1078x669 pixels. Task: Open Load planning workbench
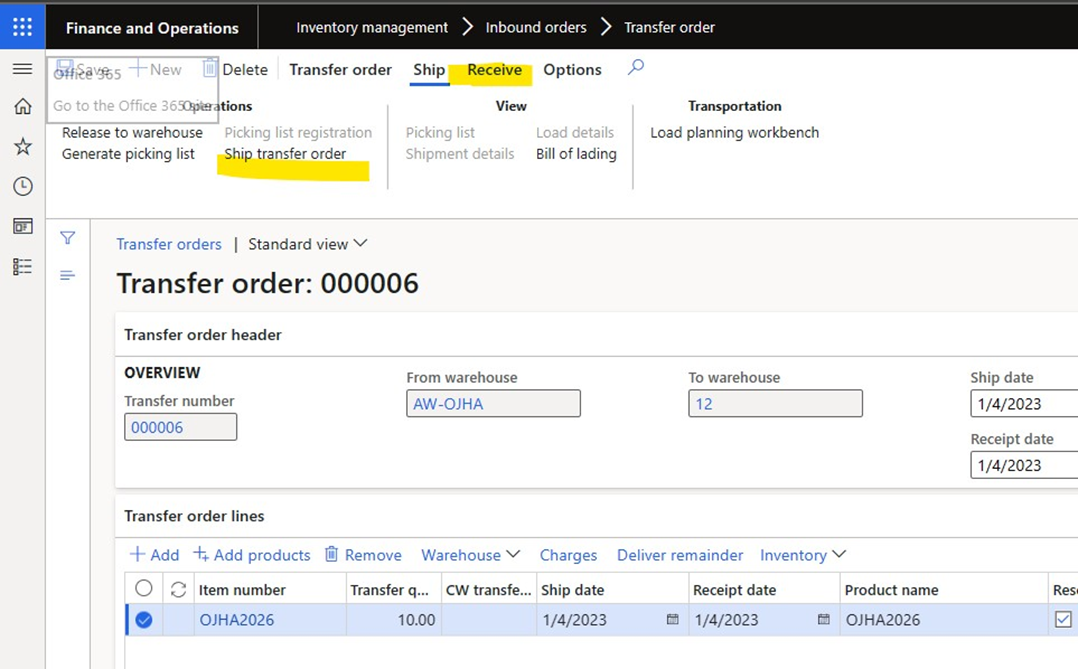(735, 132)
